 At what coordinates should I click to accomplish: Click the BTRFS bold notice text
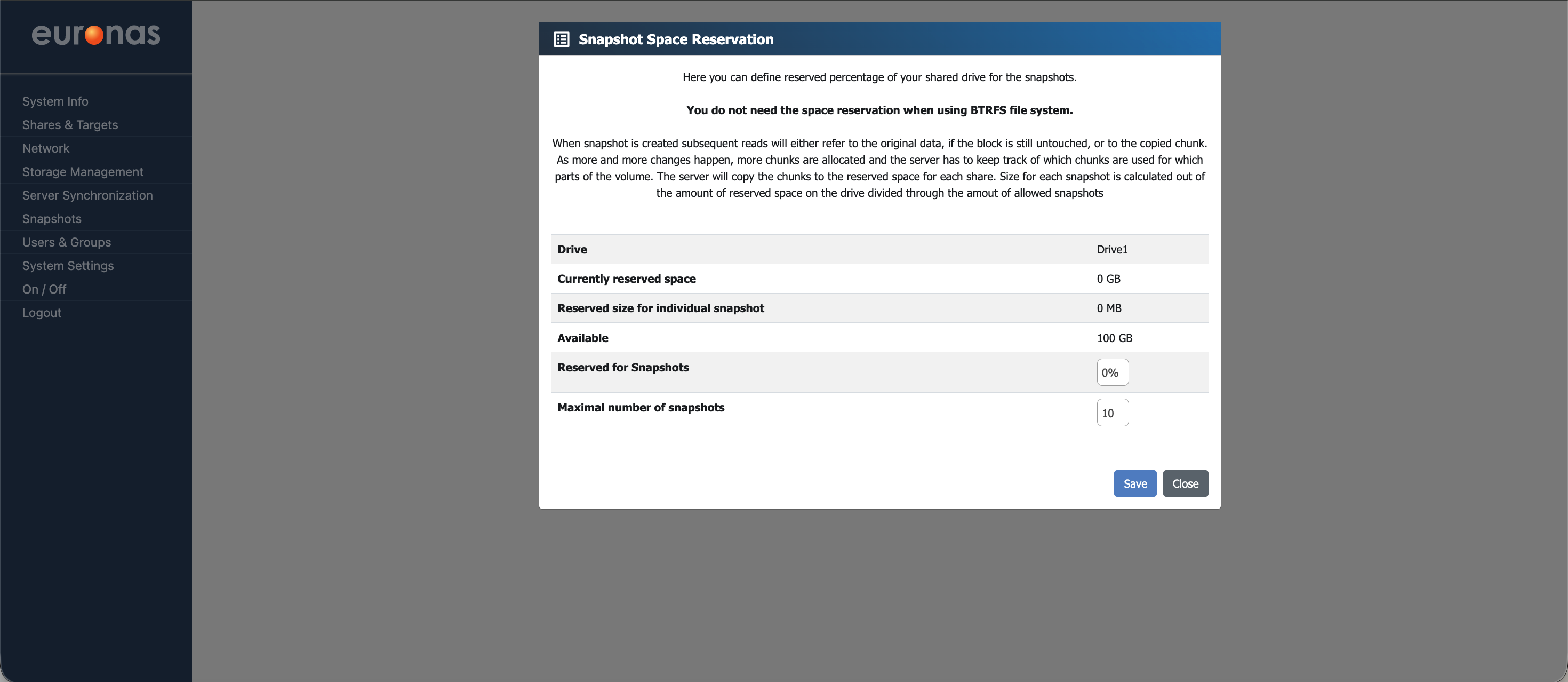click(x=879, y=110)
